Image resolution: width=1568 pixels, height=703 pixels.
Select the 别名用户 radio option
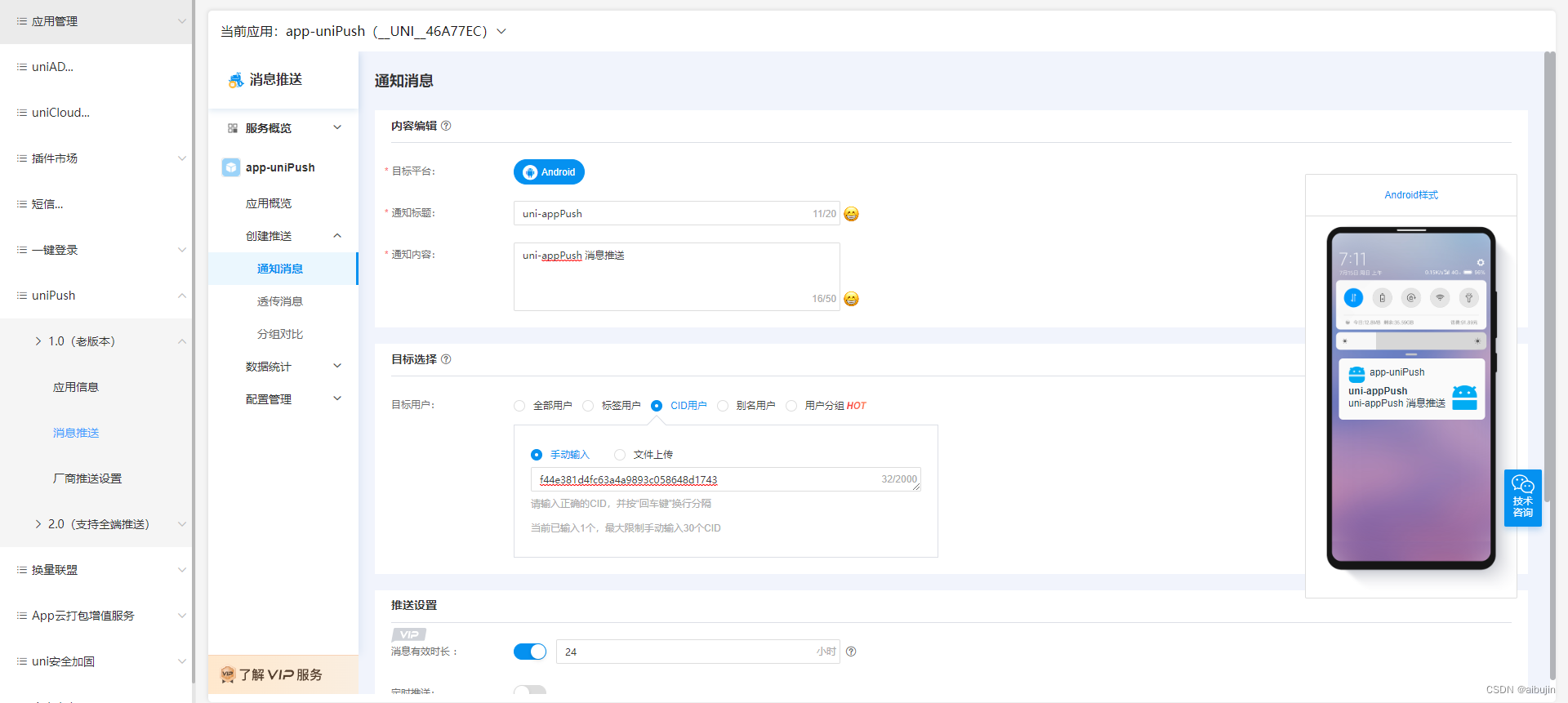pyautogui.click(x=723, y=406)
